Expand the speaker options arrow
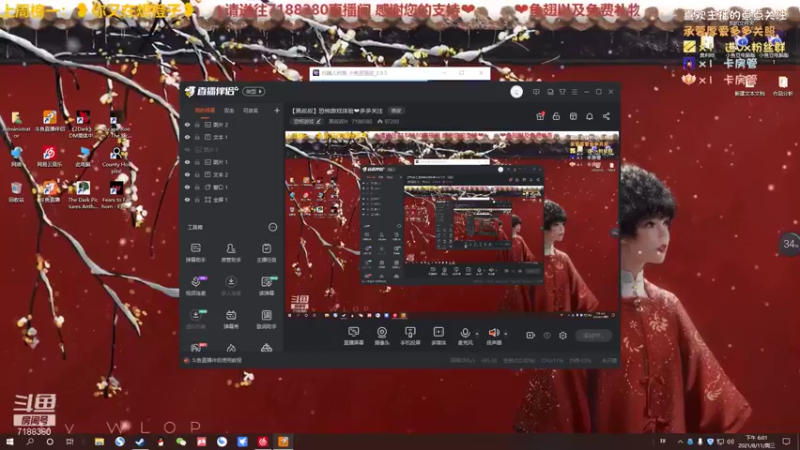The image size is (800, 450). click(x=506, y=334)
